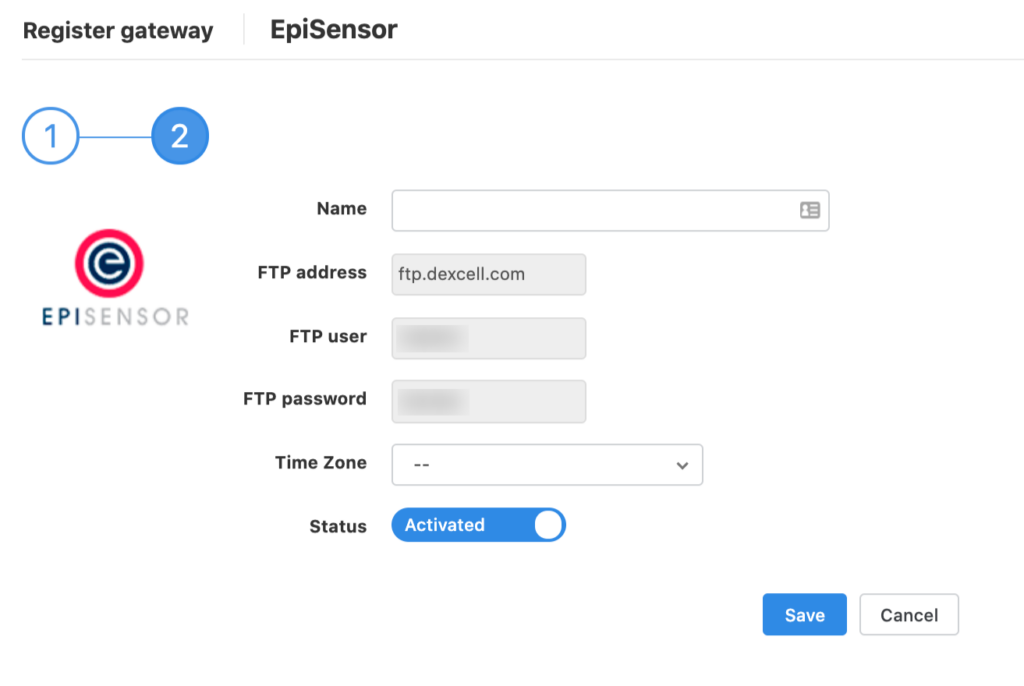Click the FTP address label text
1024x686 pixels.
click(312, 272)
